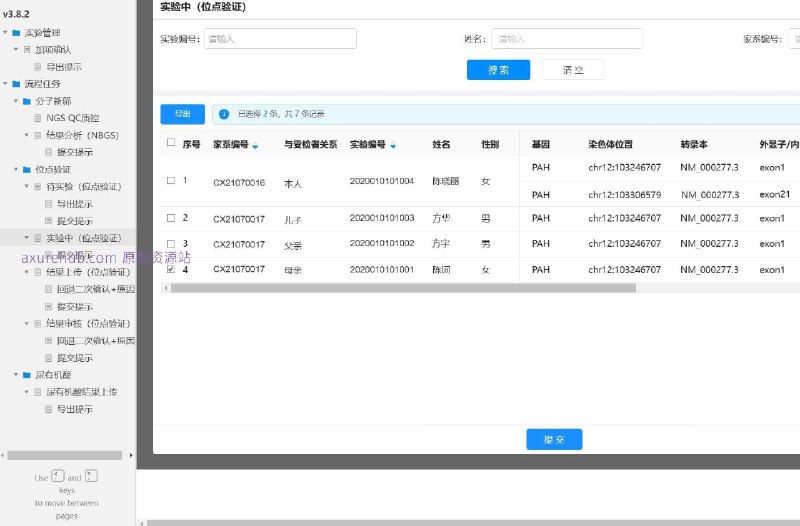Click the right arrow key icon hint
The width and height of the screenshot is (800, 526).
pyautogui.click(x=91, y=476)
